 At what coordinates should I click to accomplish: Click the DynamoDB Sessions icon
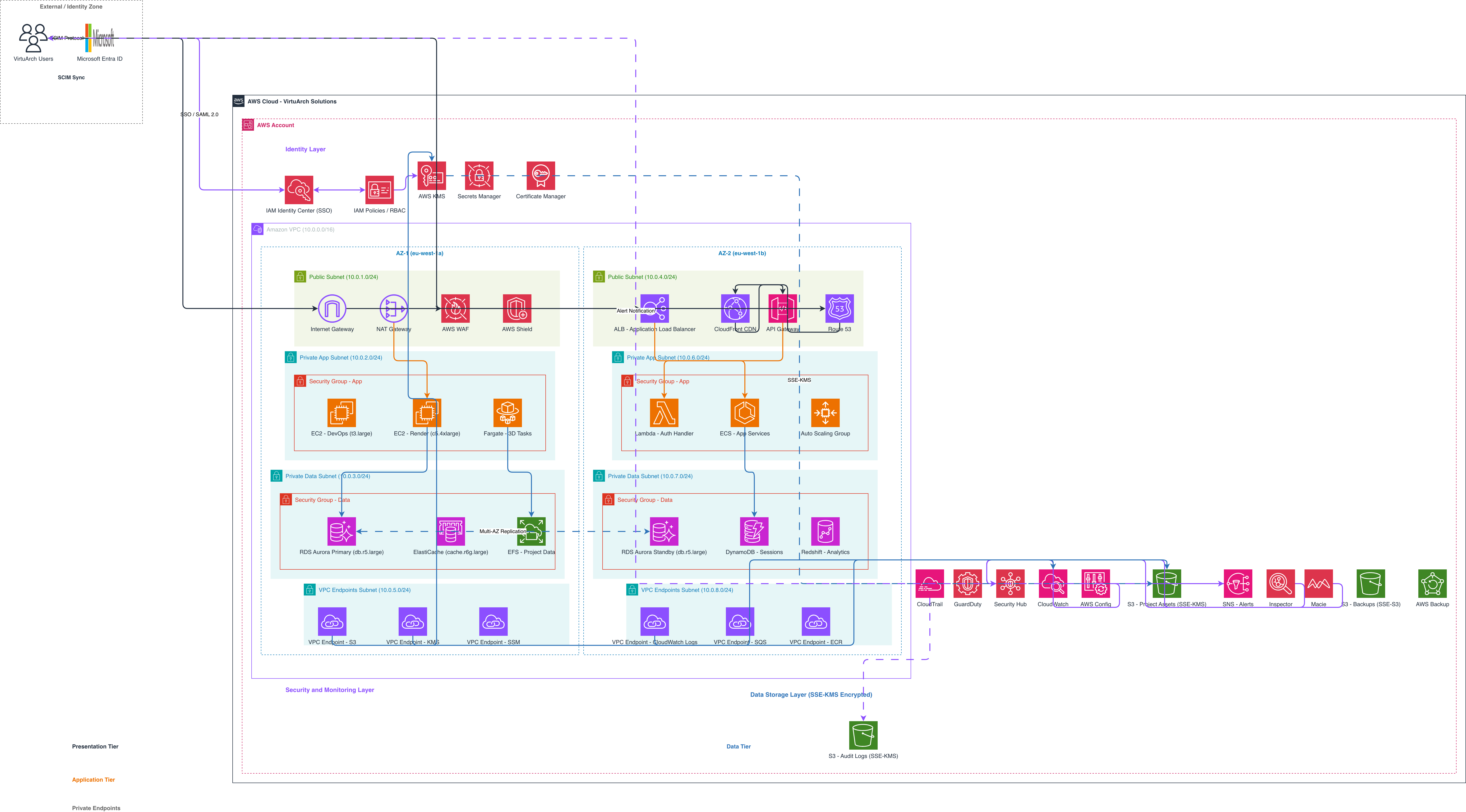754,531
